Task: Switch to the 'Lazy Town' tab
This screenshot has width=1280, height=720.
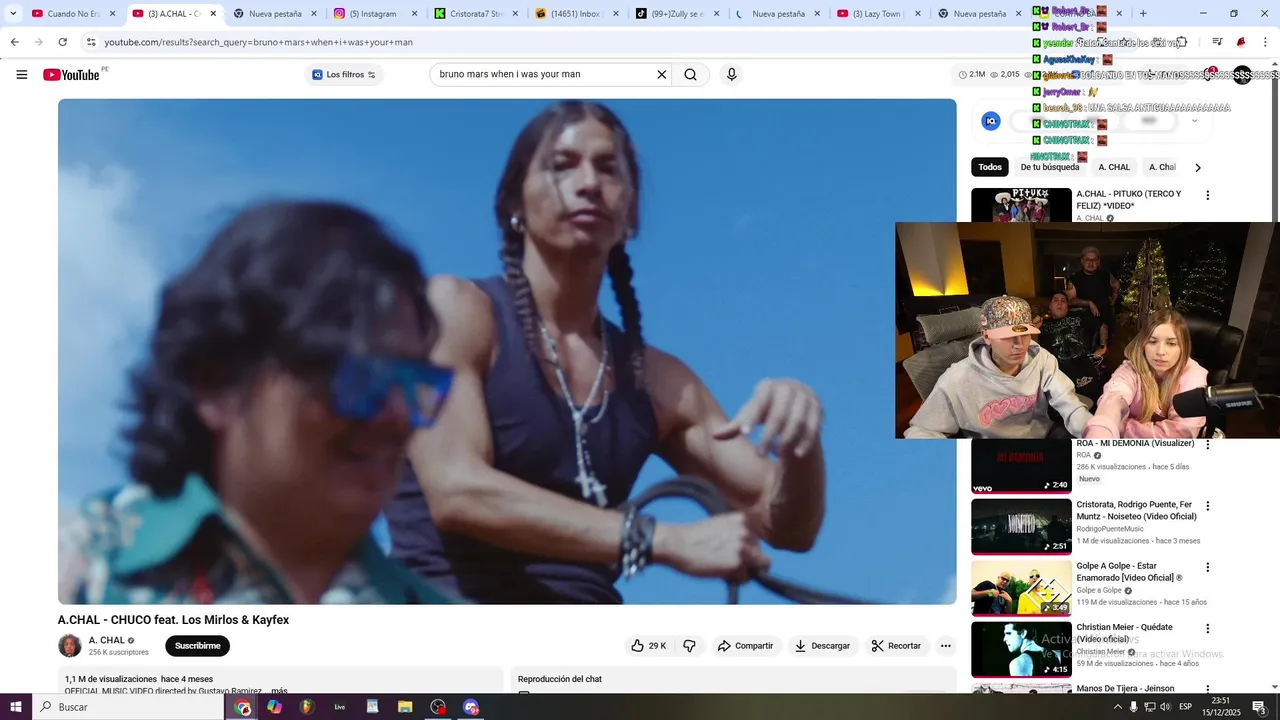Action: [877, 14]
